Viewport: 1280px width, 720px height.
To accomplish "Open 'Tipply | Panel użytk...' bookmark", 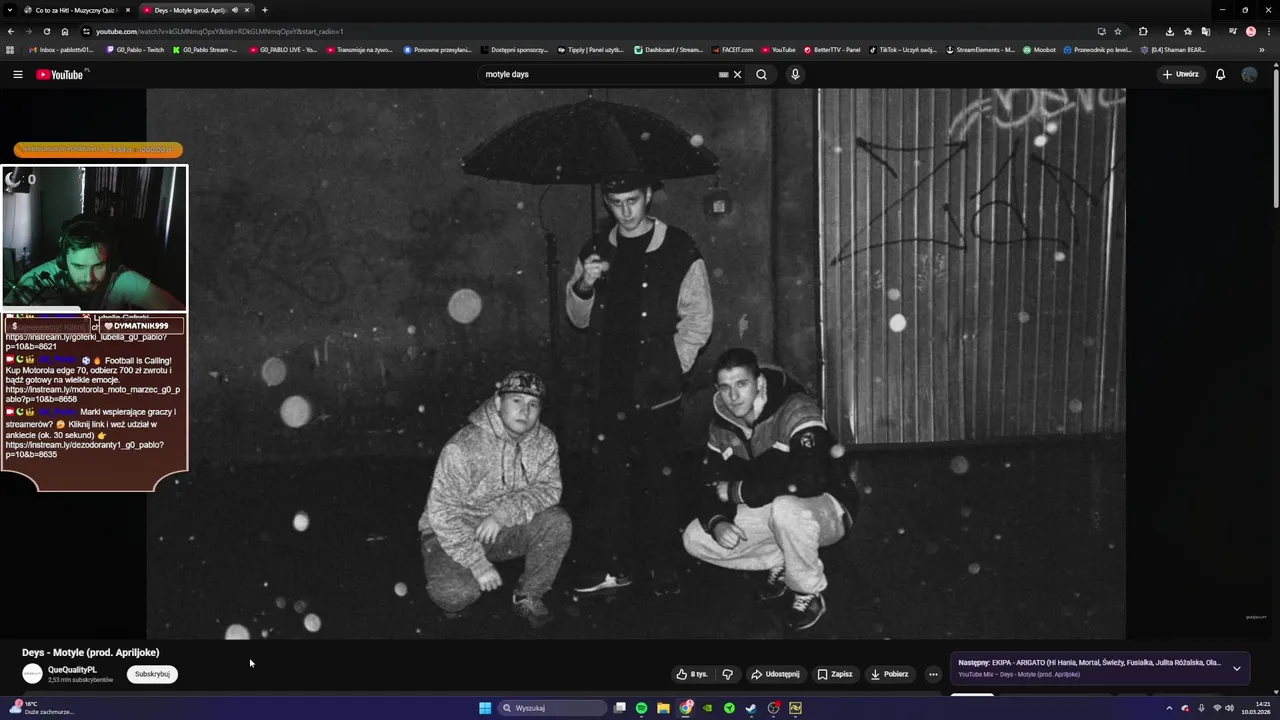I will click(591, 49).
